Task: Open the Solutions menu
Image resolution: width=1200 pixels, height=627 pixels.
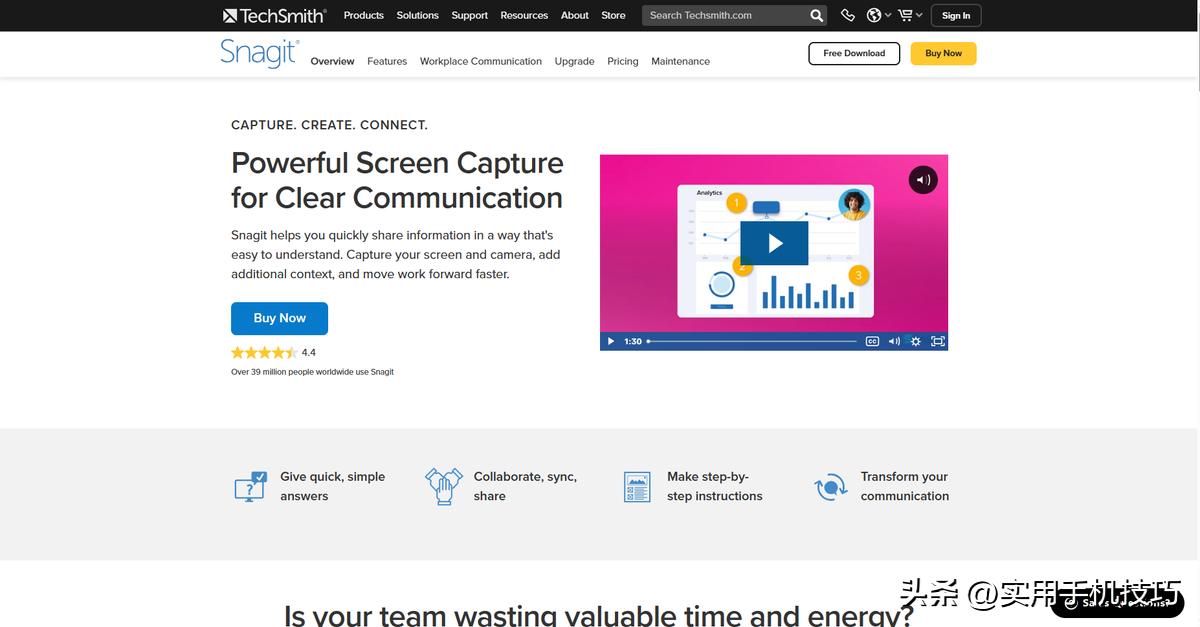Action: click(417, 15)
